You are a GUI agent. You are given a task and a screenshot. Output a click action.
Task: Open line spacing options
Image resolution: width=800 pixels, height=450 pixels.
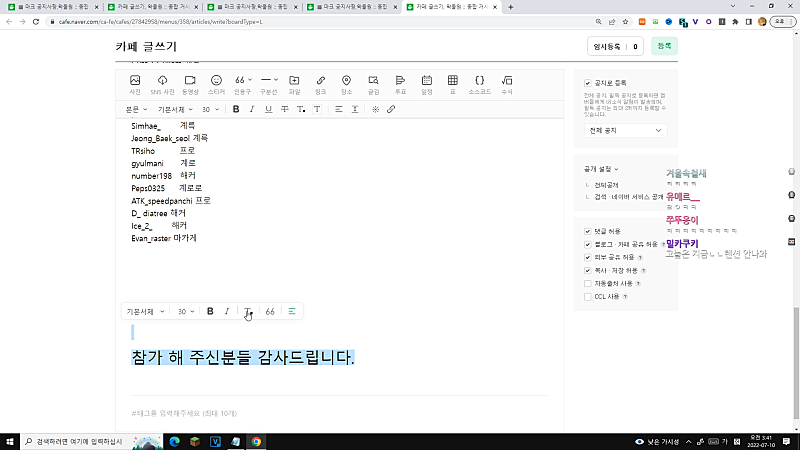[355, 109]
